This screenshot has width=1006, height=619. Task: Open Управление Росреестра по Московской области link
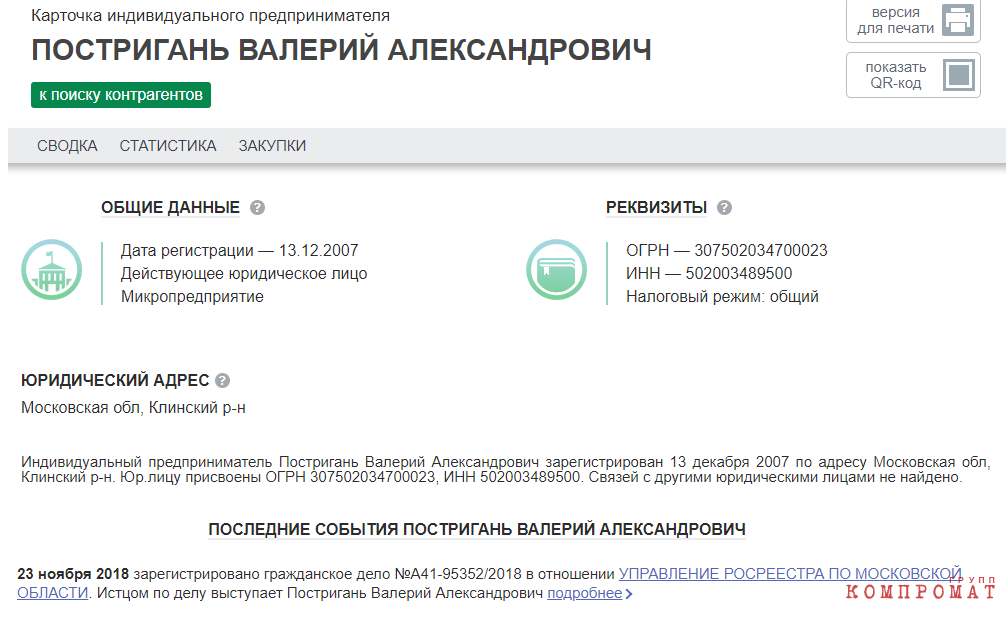(790, 573)
